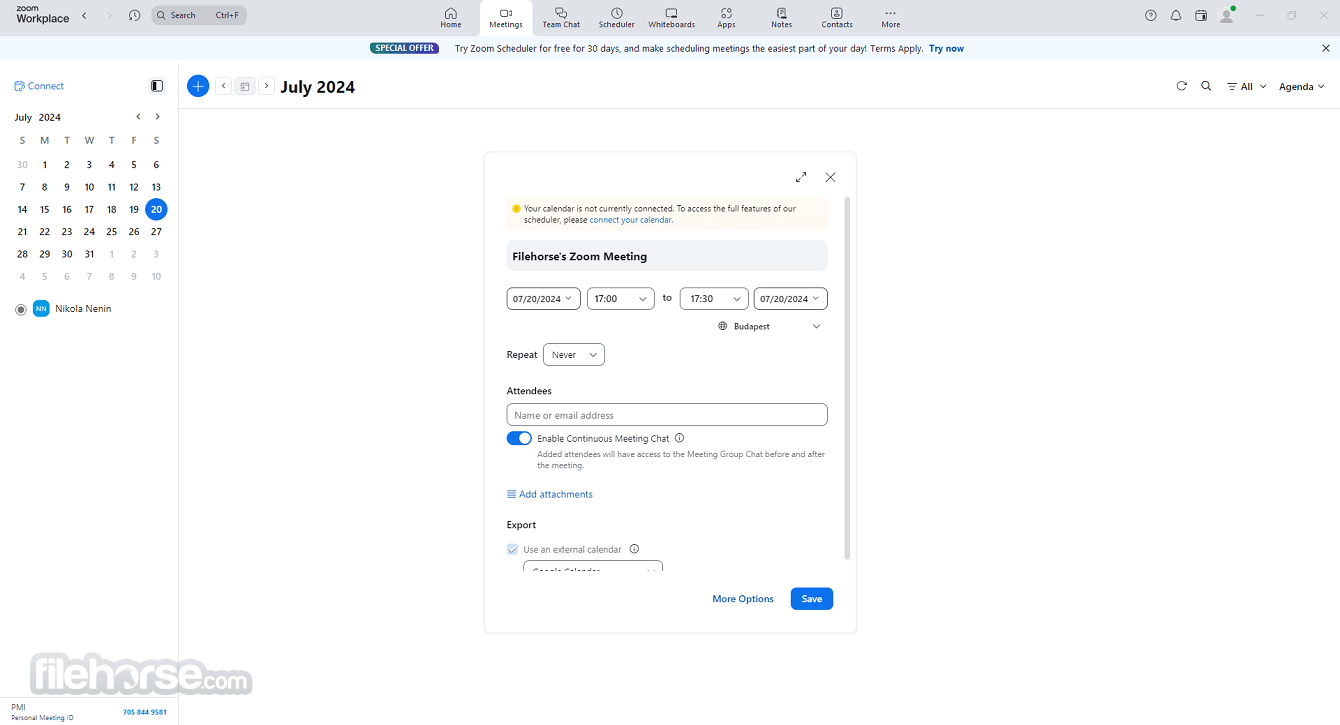Viewport: 1340px width, 725px height.
Task: Go back using the top navigation arrow
Action: tap(84, 15)
